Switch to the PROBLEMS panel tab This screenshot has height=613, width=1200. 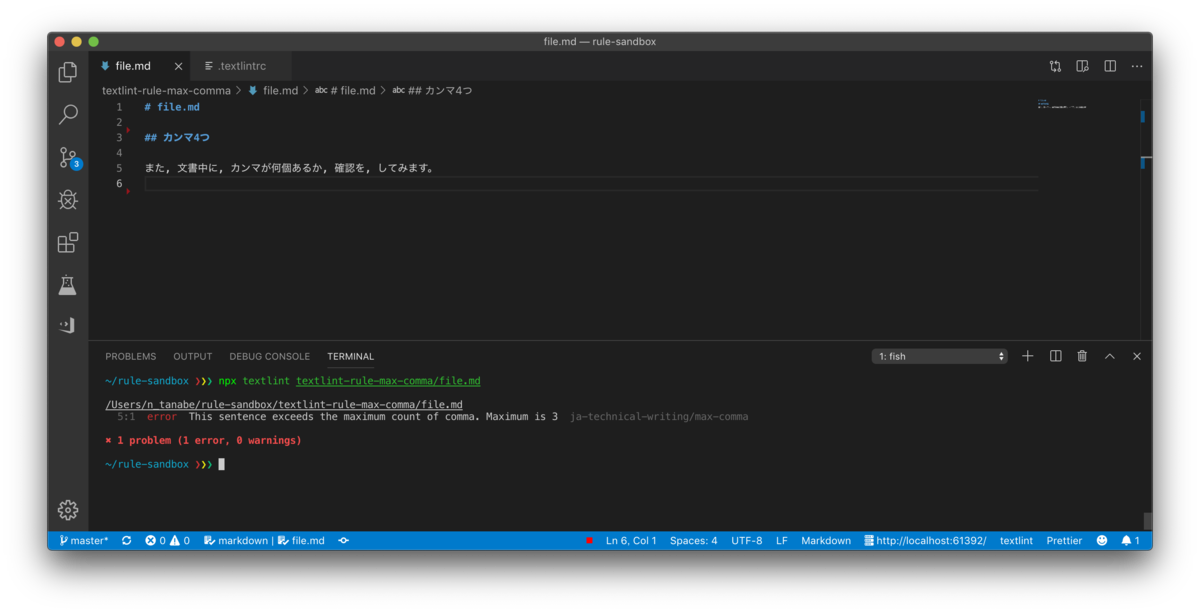pyautogui.click(x=131, y=356)
